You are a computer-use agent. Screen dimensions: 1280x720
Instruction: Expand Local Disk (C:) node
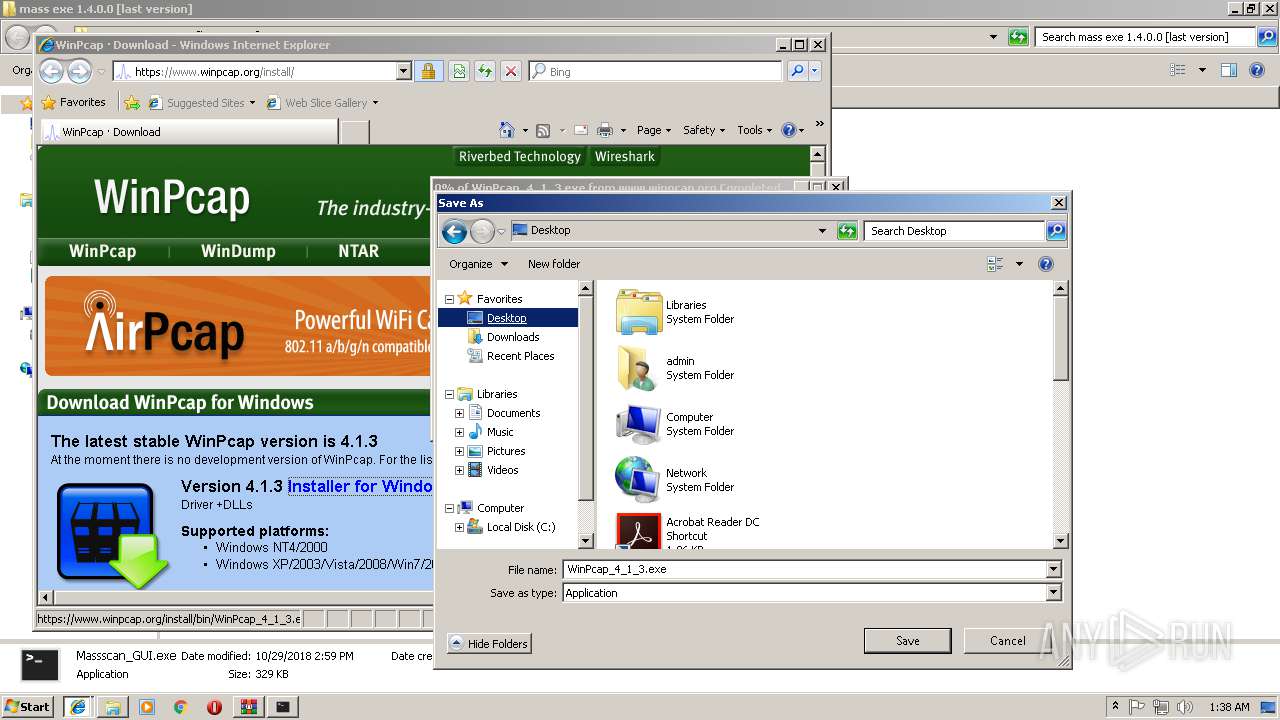click(460, 527)
